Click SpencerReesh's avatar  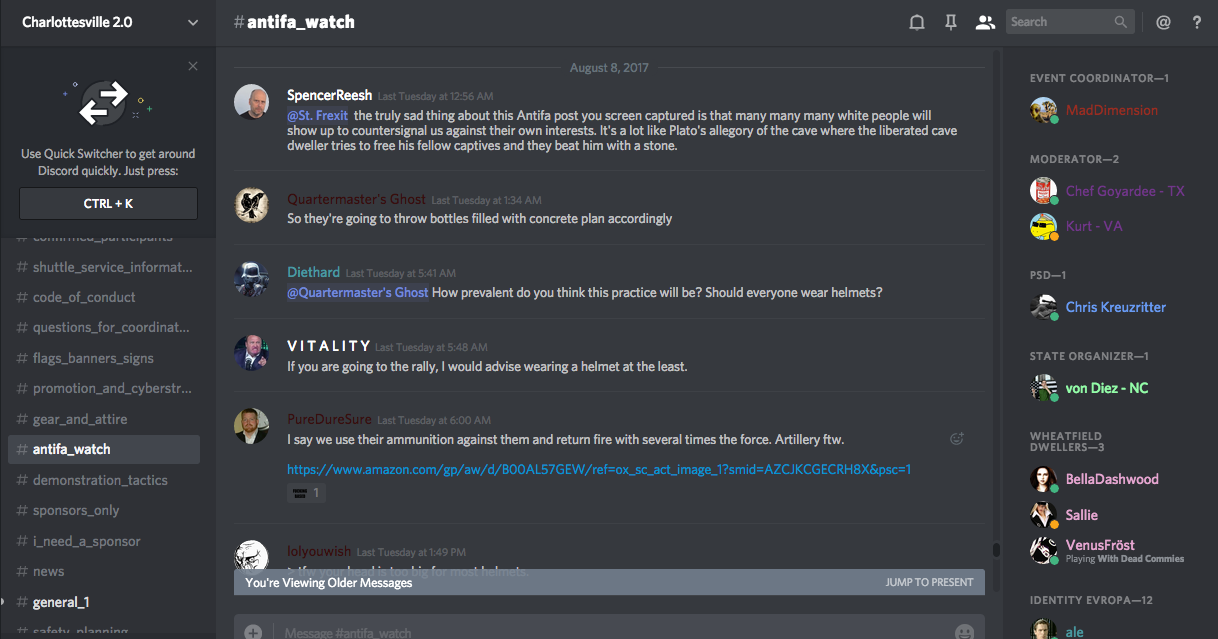251,101
